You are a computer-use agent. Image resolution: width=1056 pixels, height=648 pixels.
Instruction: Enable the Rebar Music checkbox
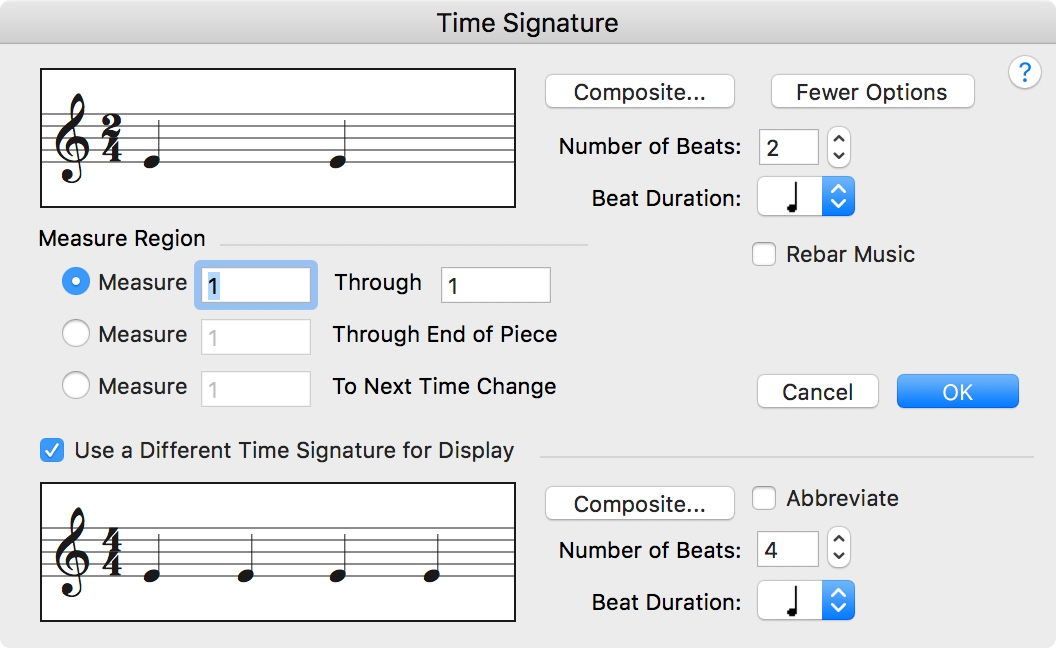(764, 254)
